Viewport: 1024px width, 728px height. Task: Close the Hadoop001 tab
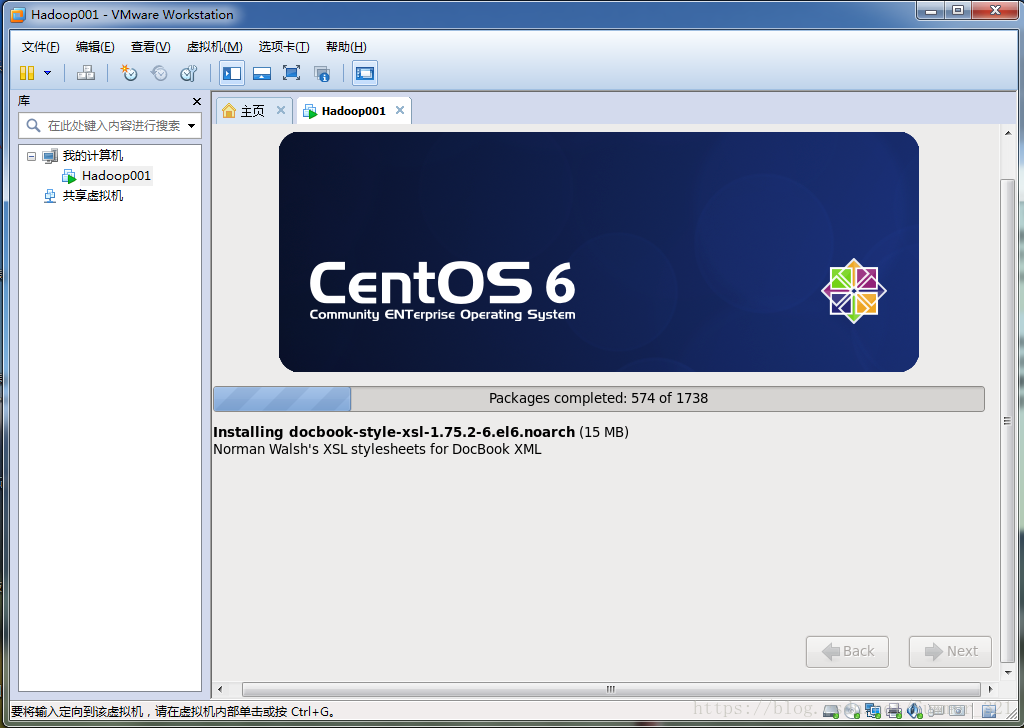[x=400, y=110]
